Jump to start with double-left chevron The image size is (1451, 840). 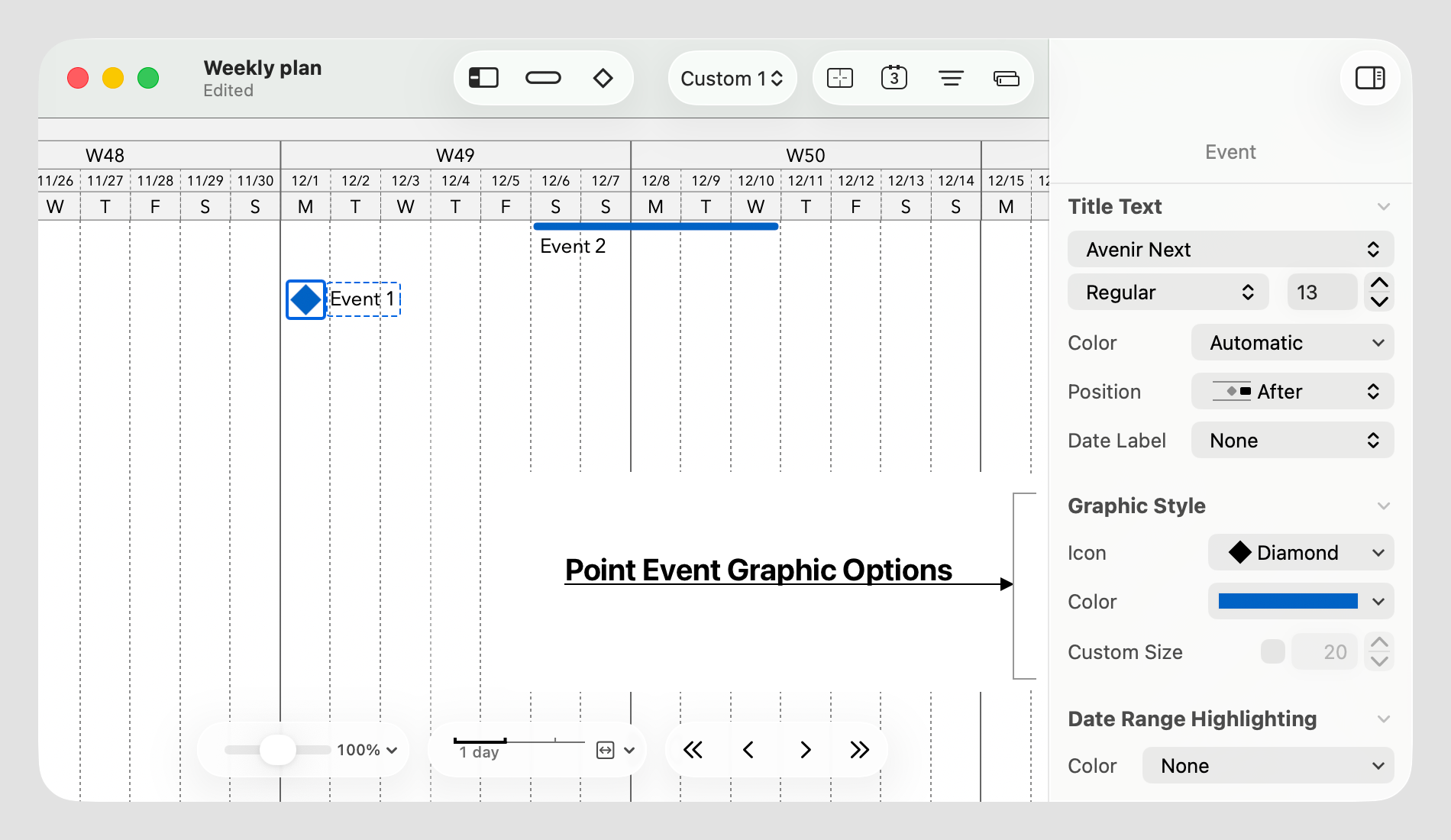(693, 750)
